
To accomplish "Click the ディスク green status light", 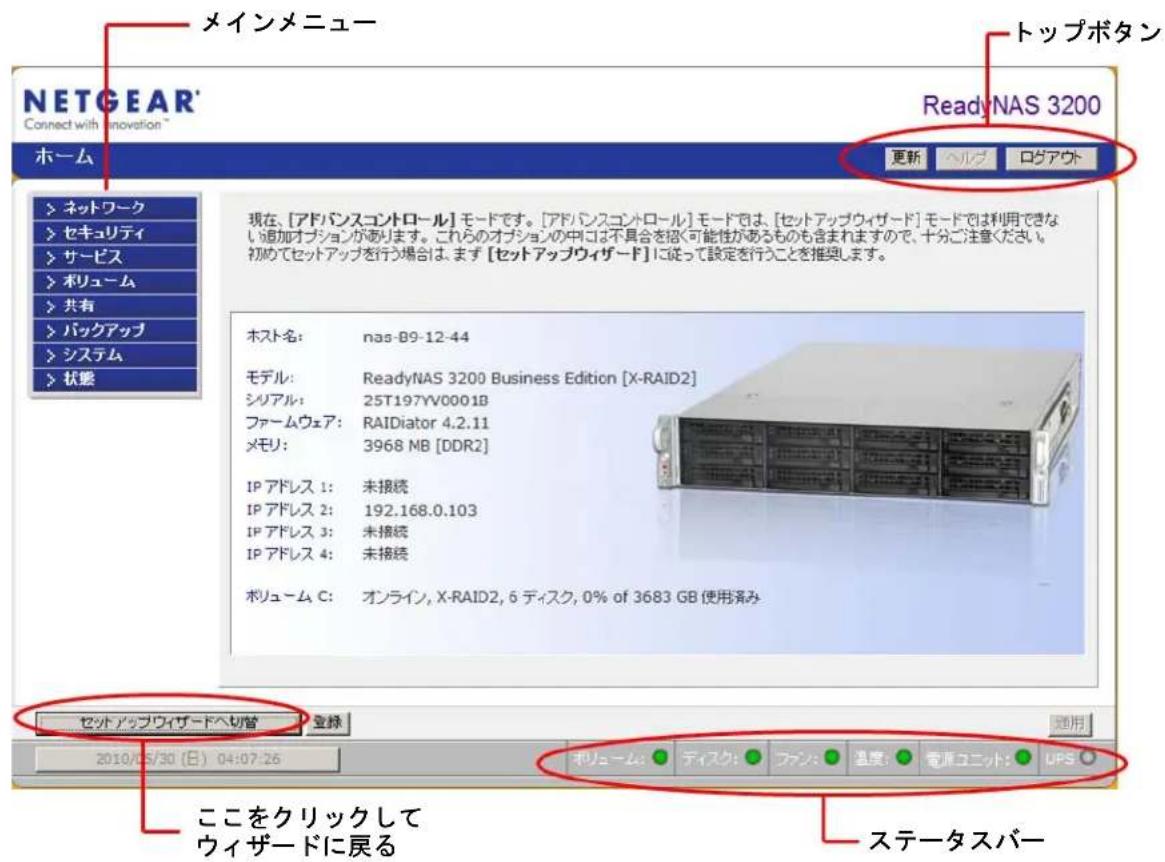I will (x=753, y=757).
